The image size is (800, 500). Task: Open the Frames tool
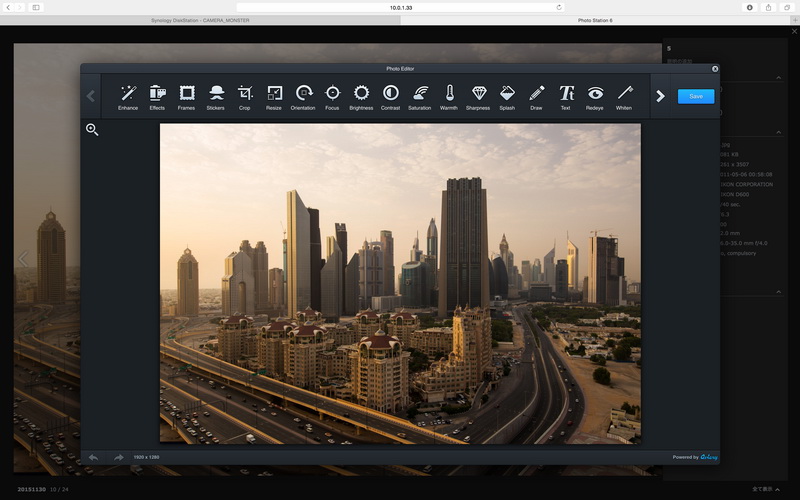point(186,97)
